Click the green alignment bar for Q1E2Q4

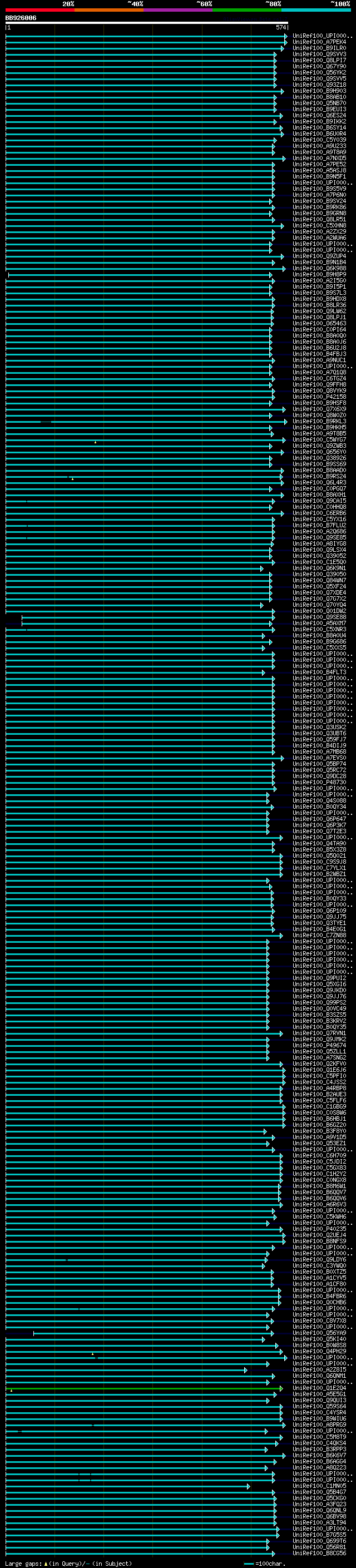tap(145, 1388)
